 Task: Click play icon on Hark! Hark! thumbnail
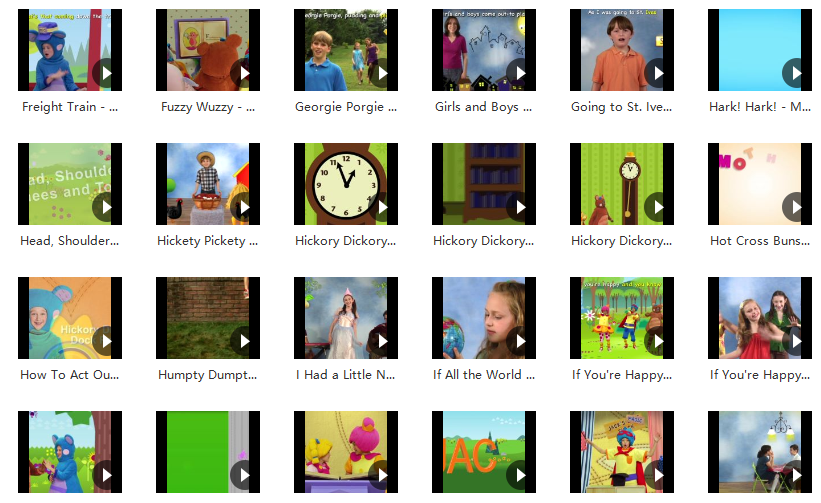(795, 73)
